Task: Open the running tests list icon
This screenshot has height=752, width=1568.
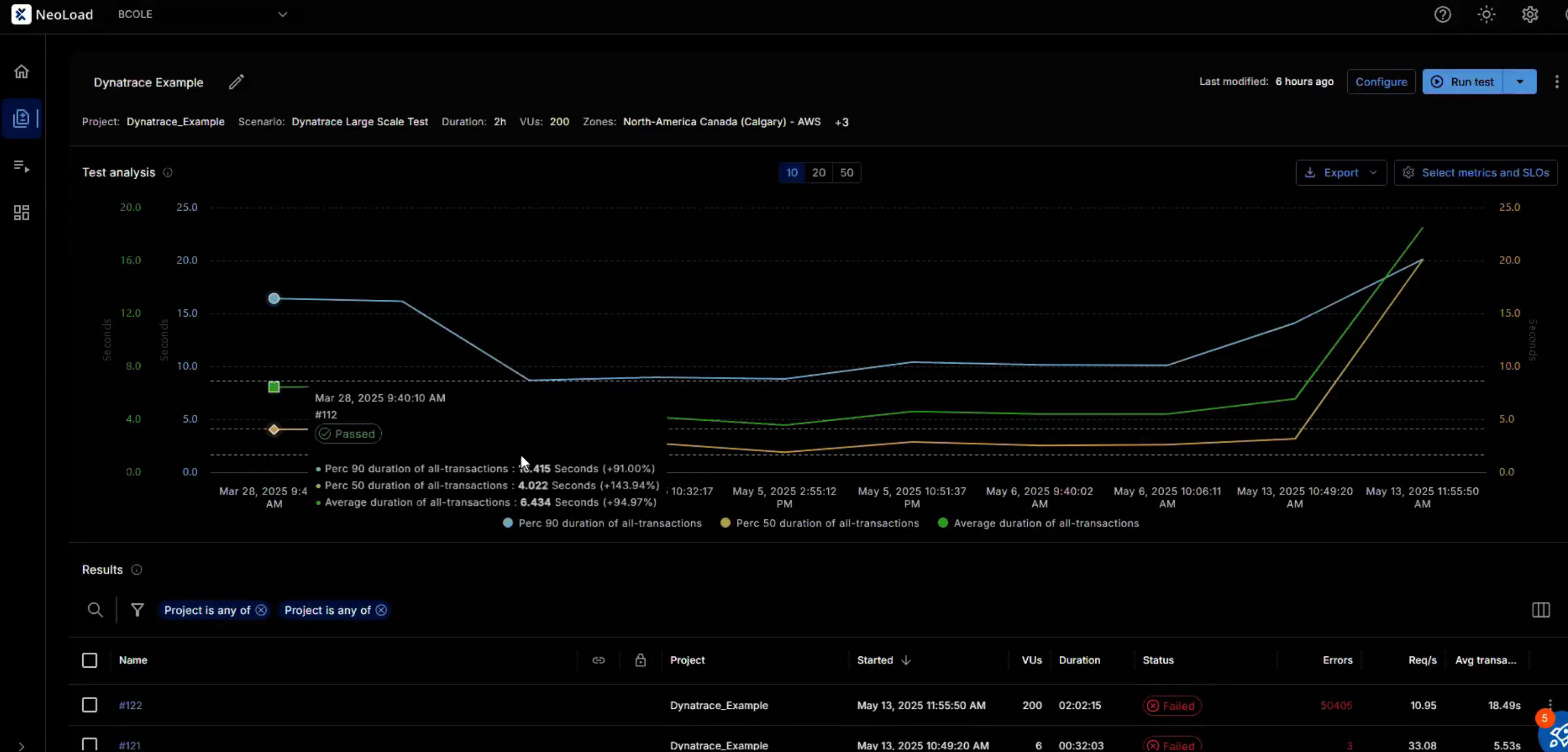Action: [x=21, y=166]
